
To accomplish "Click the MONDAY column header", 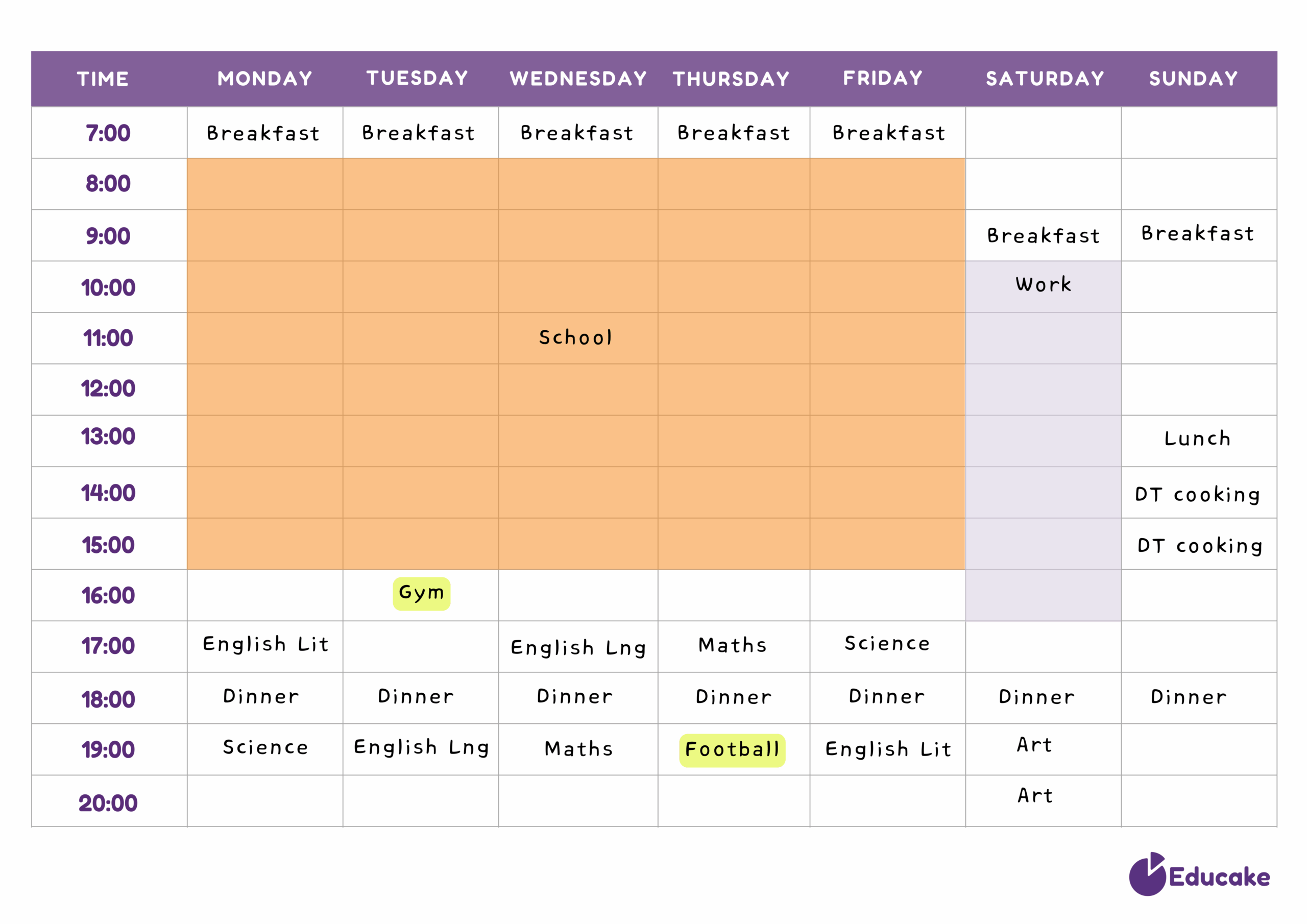I will pos(264,79).
